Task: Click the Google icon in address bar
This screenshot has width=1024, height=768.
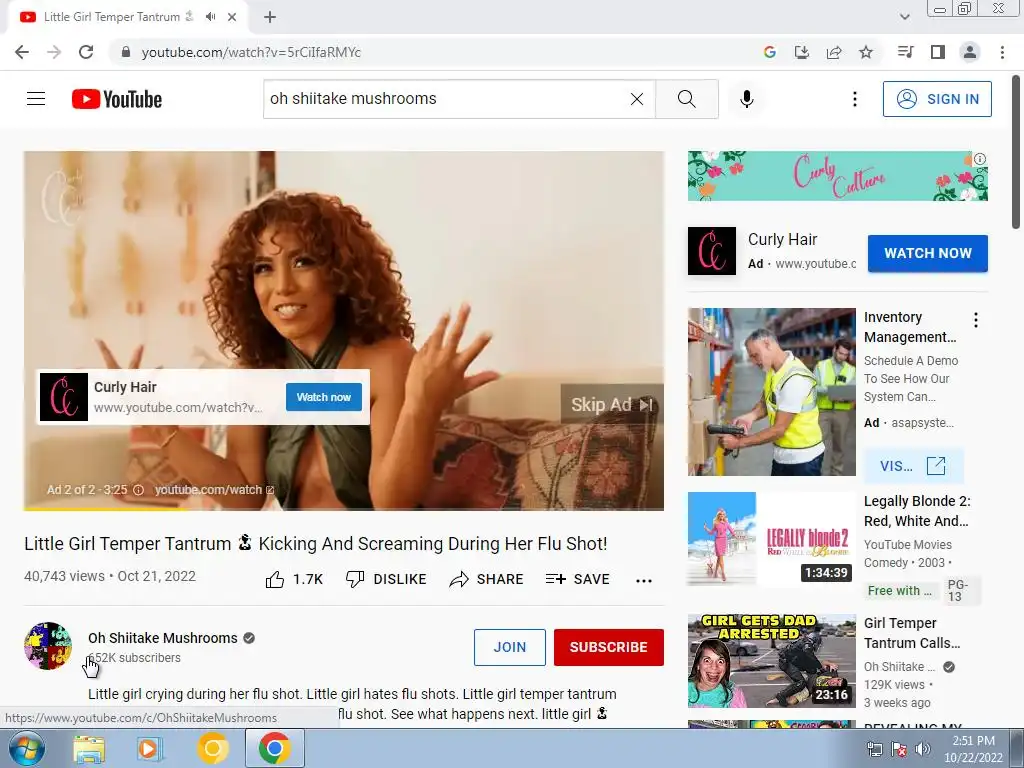Action: (x=770, y=52)
